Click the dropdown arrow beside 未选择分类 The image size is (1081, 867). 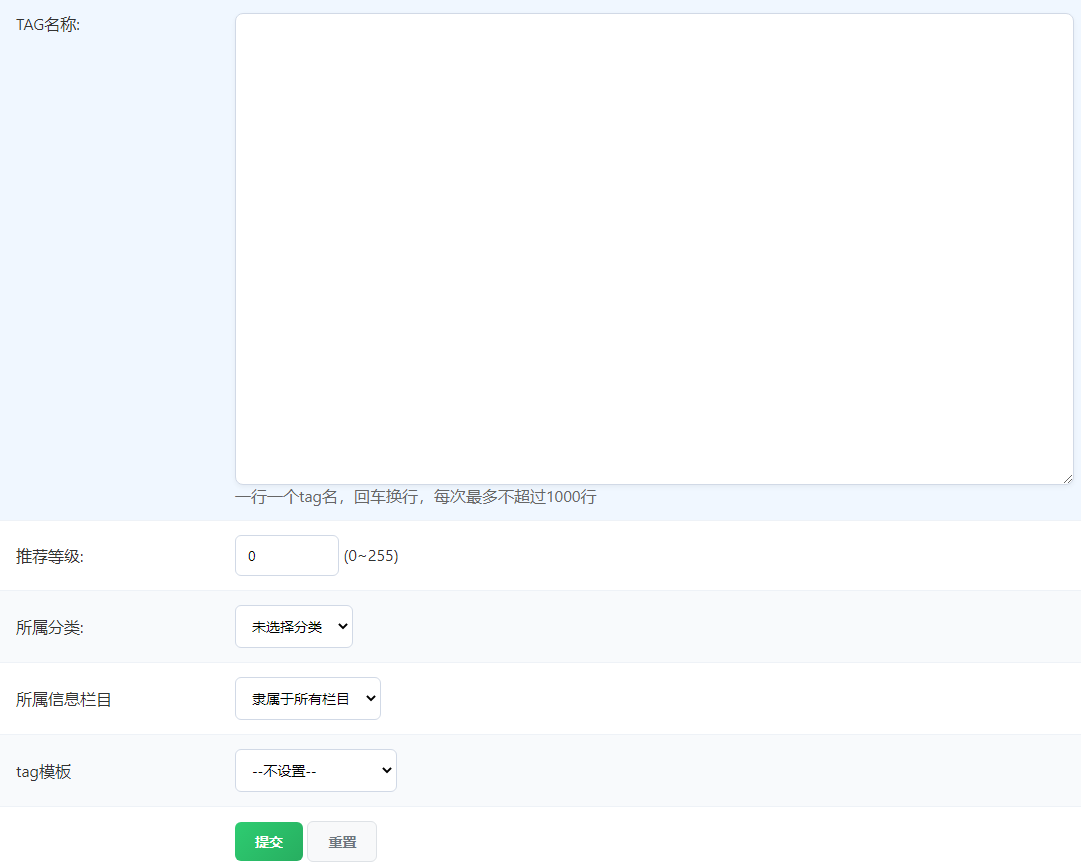tap(343, 626)
